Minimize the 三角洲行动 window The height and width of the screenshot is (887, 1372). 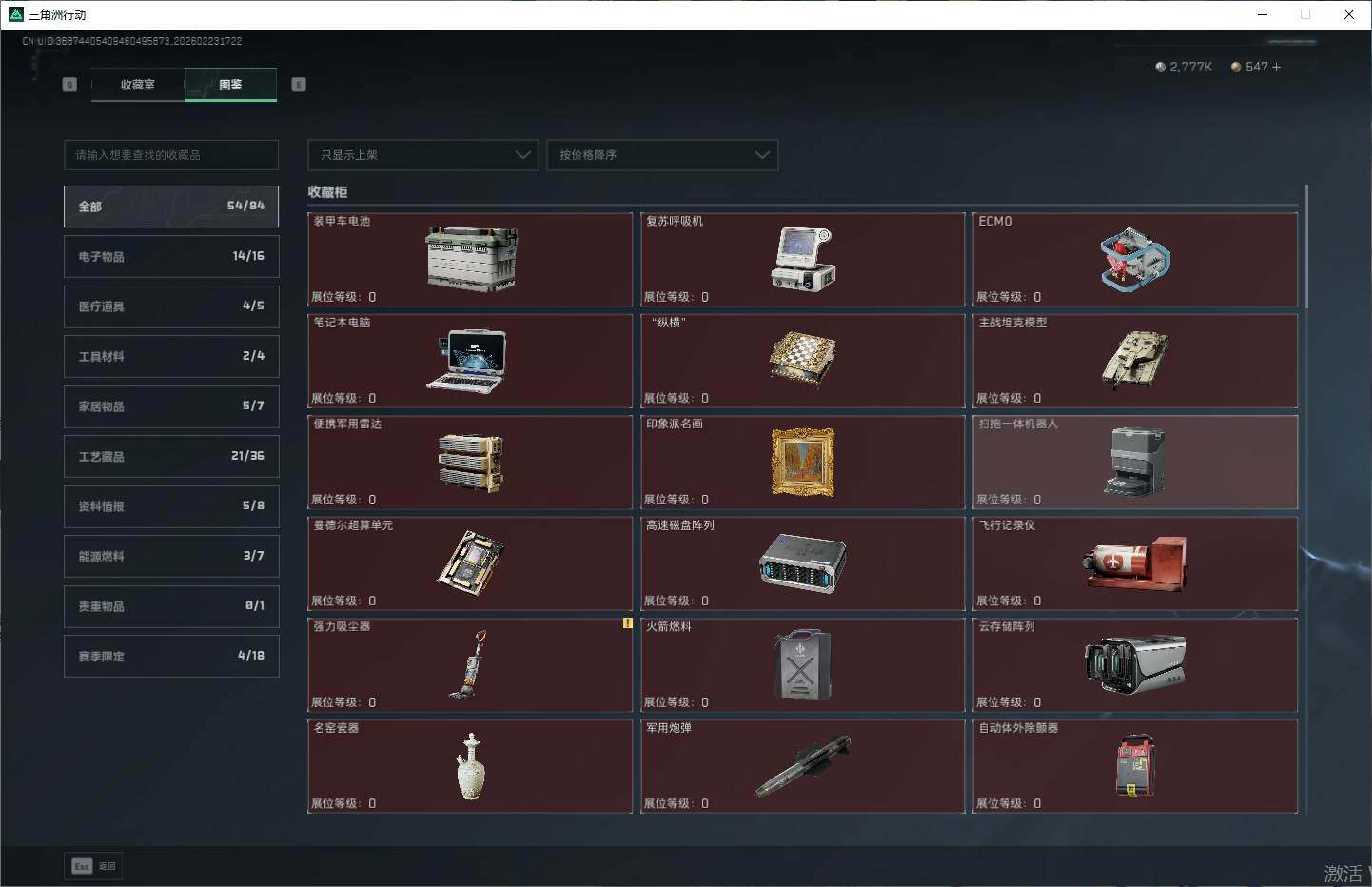point(1263,14)
